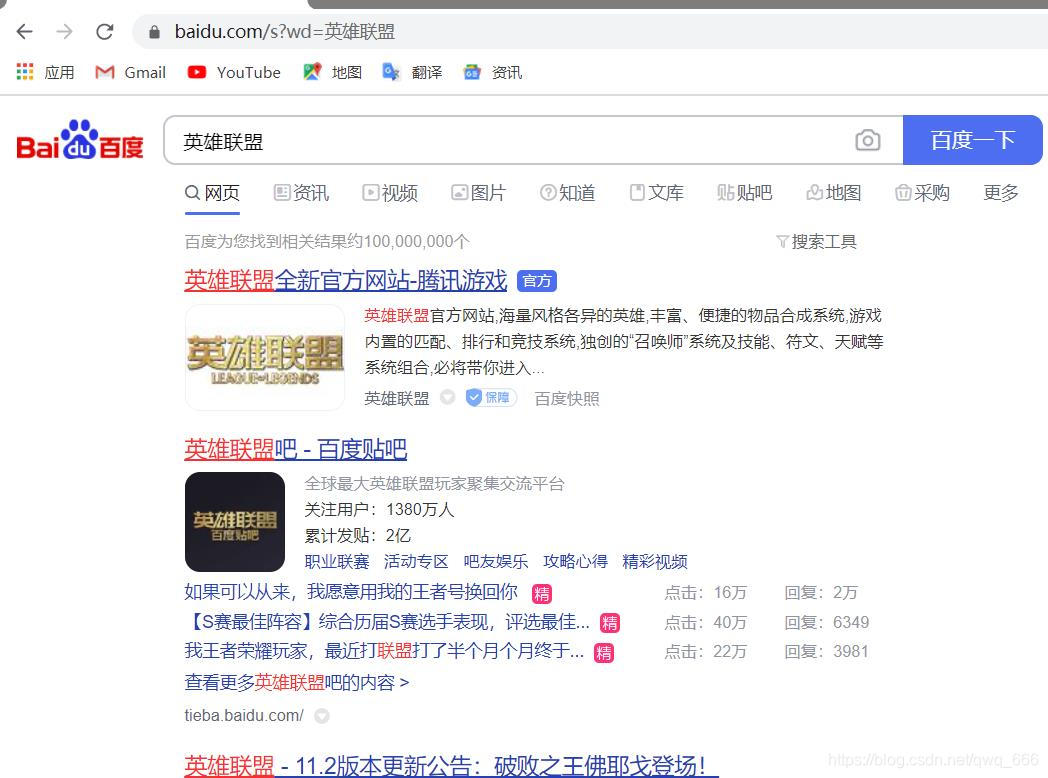Open the 地图 maps bookmark

[332, 72]
